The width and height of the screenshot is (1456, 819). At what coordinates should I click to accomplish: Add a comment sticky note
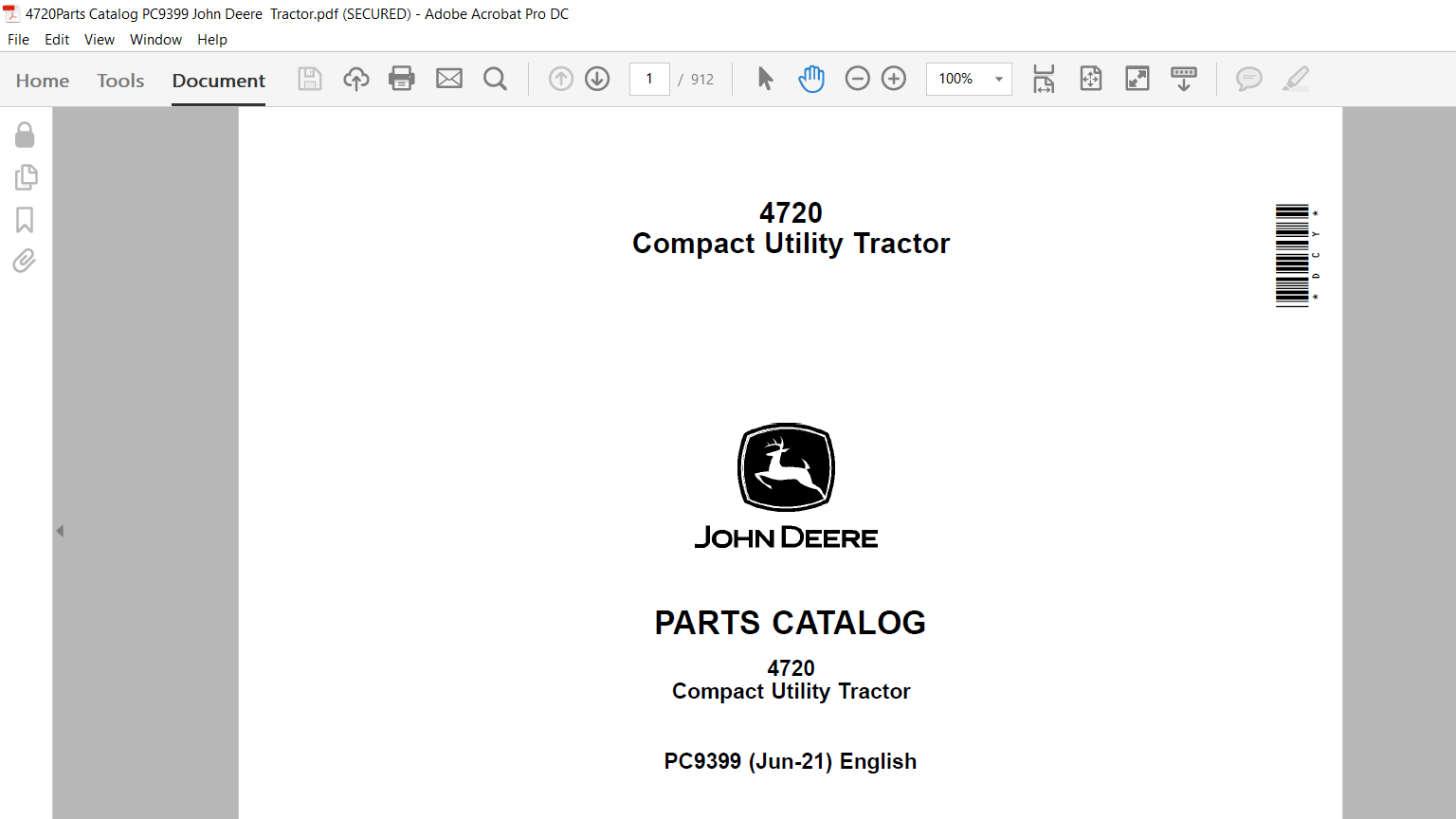coord(1249,79)
